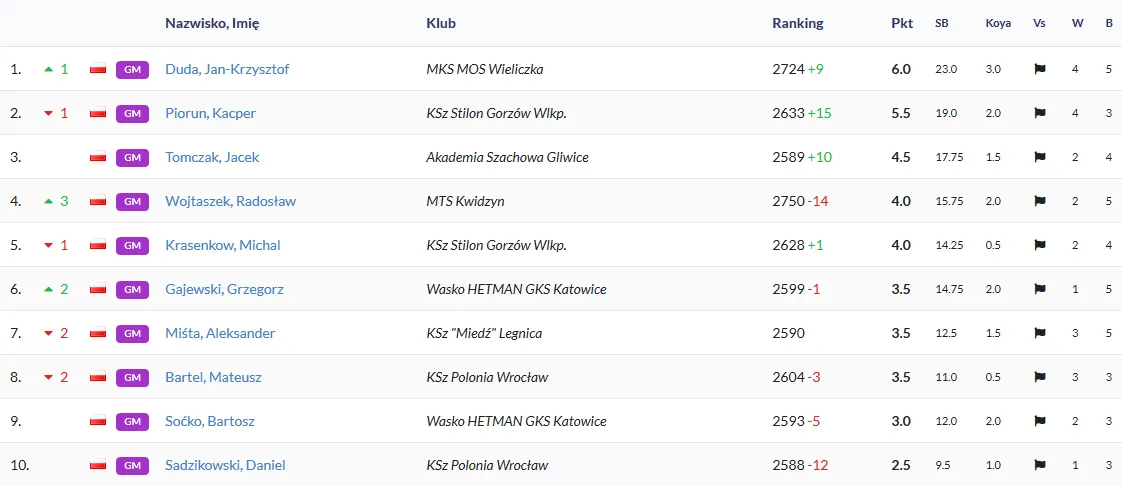This screenshot has height=486, width=1122.
Task: Click the green up arrow in Gajewski's row
Action: (48, 289)
